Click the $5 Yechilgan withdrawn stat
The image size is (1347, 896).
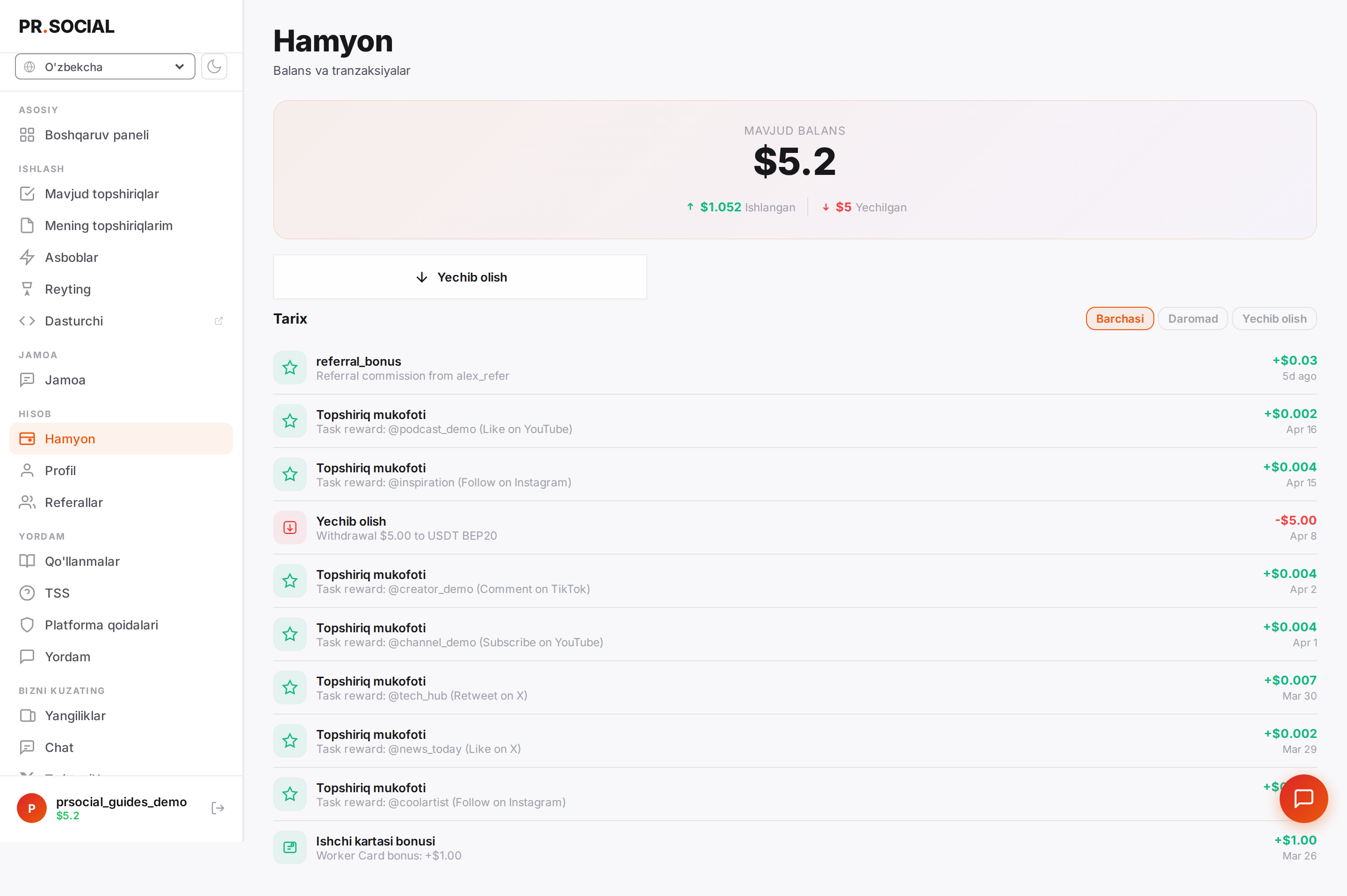click(x=864, y=207)
